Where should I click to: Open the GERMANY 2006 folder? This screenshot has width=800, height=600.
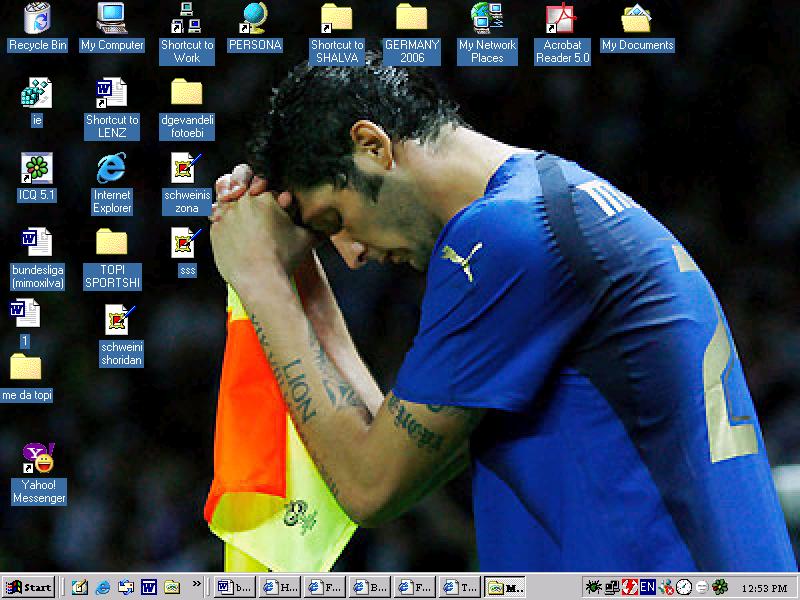pos(411,18)
